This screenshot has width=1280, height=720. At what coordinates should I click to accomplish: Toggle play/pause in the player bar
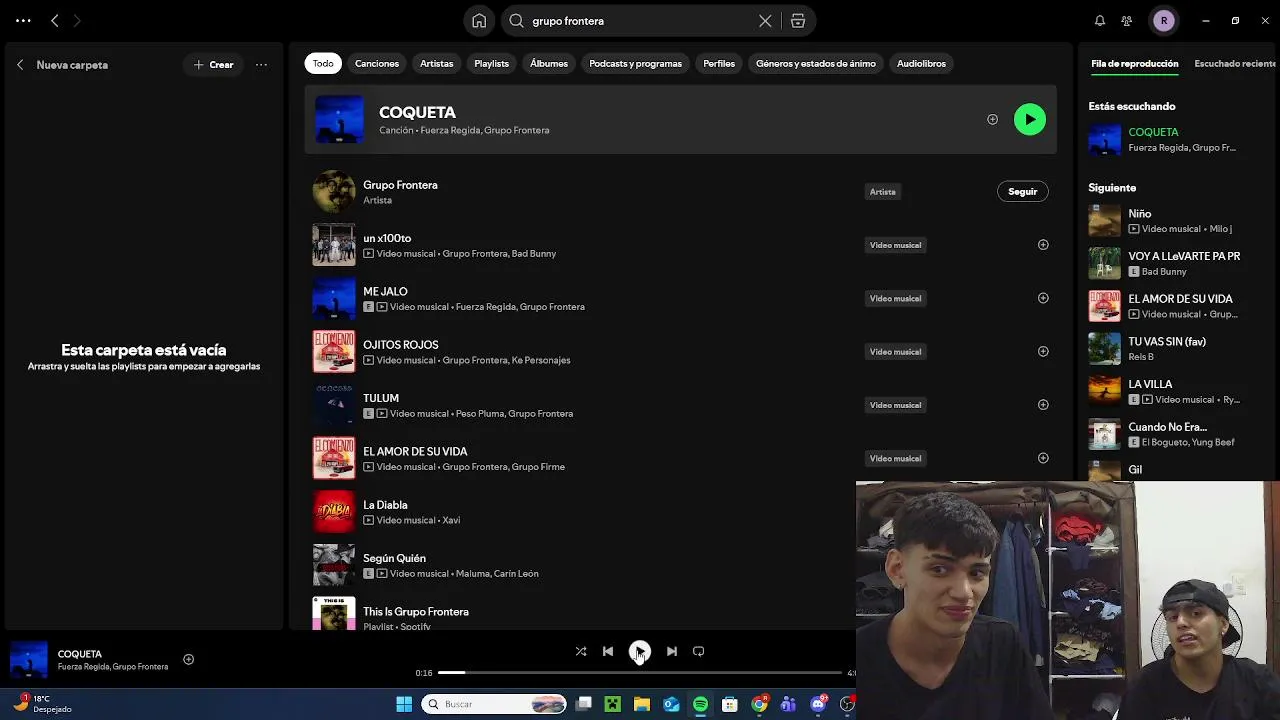pyautogui.click(x=640, y=652)
